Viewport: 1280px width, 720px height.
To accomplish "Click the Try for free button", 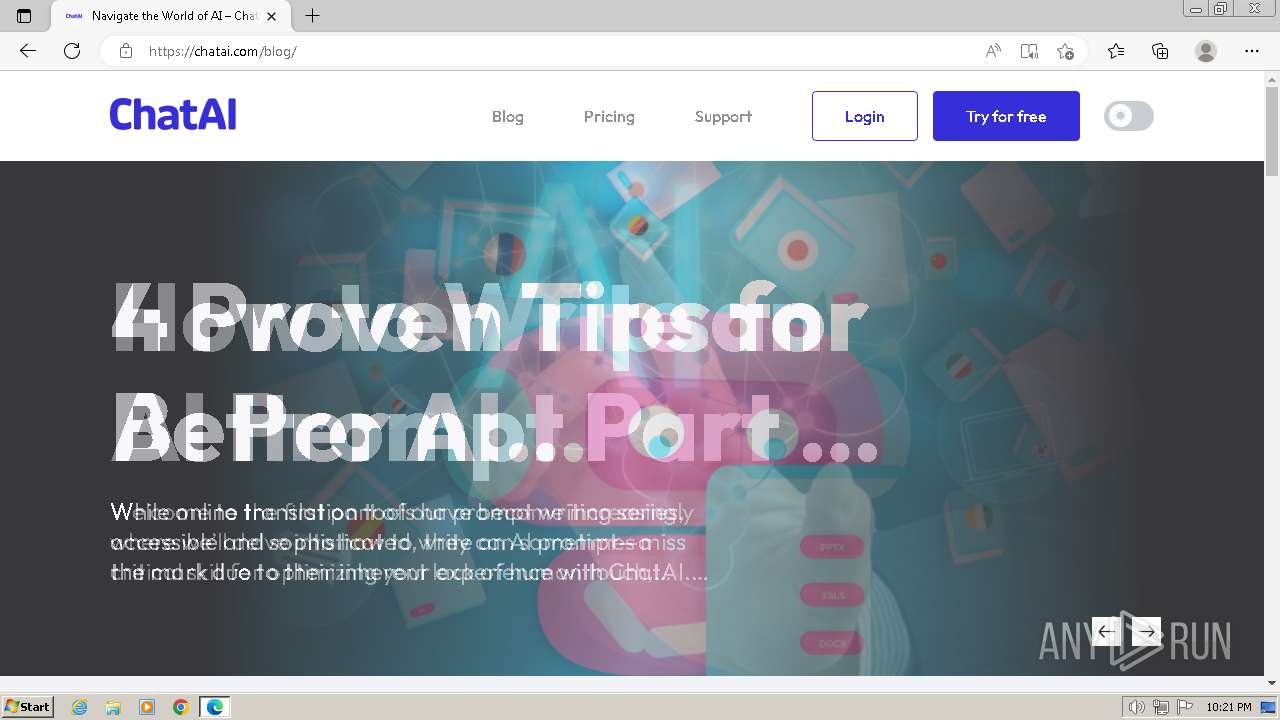I will click(1006, 116).
